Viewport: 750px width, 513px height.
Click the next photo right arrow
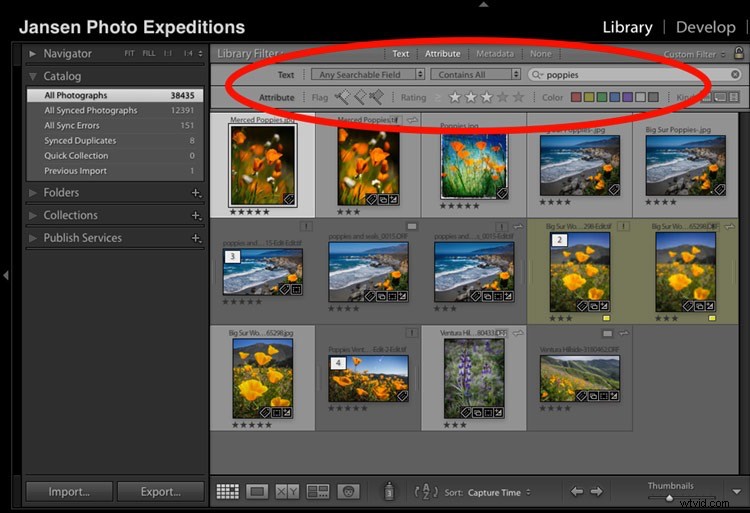click(x=596, y=491)
